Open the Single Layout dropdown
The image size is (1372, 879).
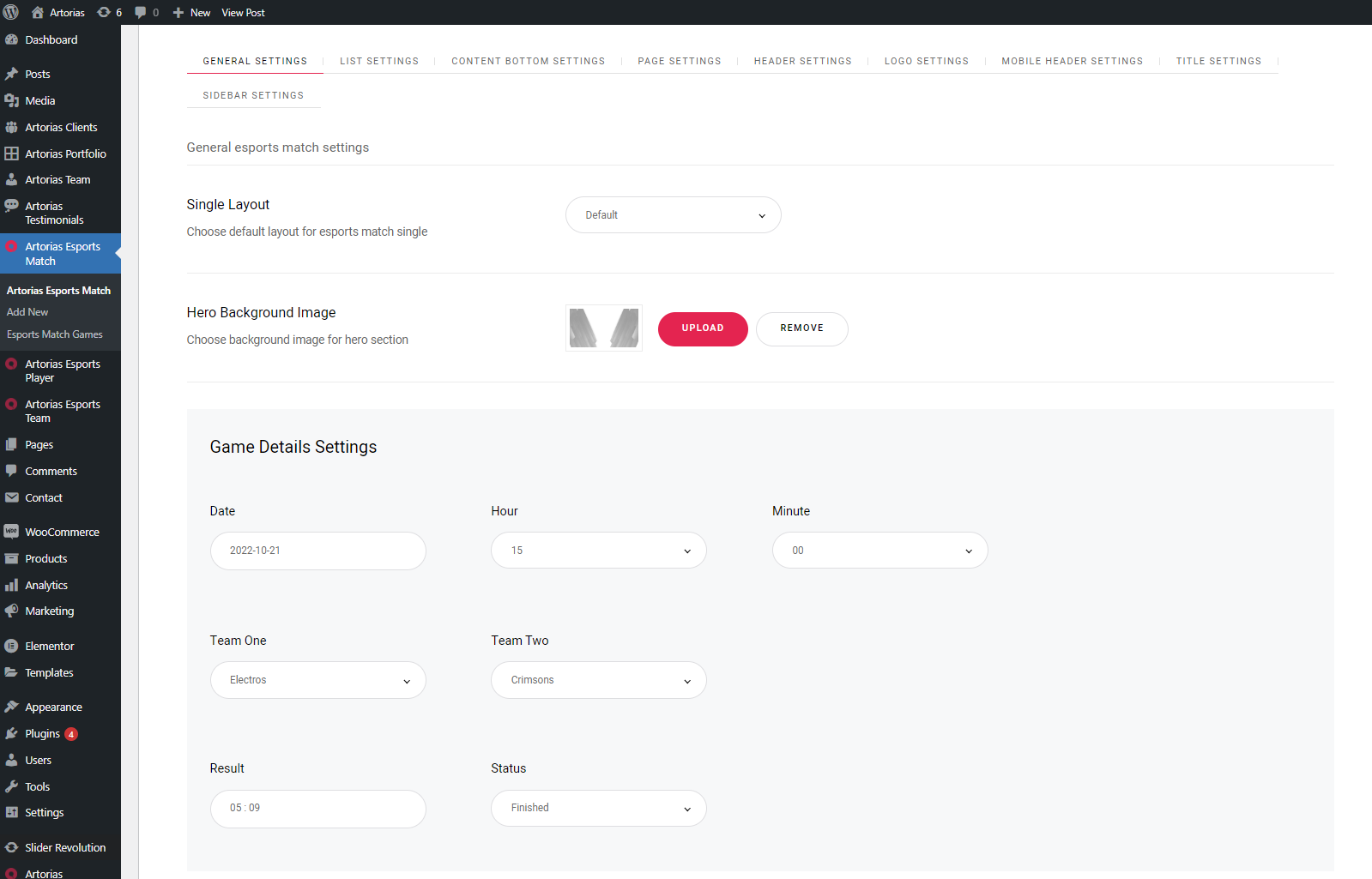pyautogui.click(x=674, y=215)
